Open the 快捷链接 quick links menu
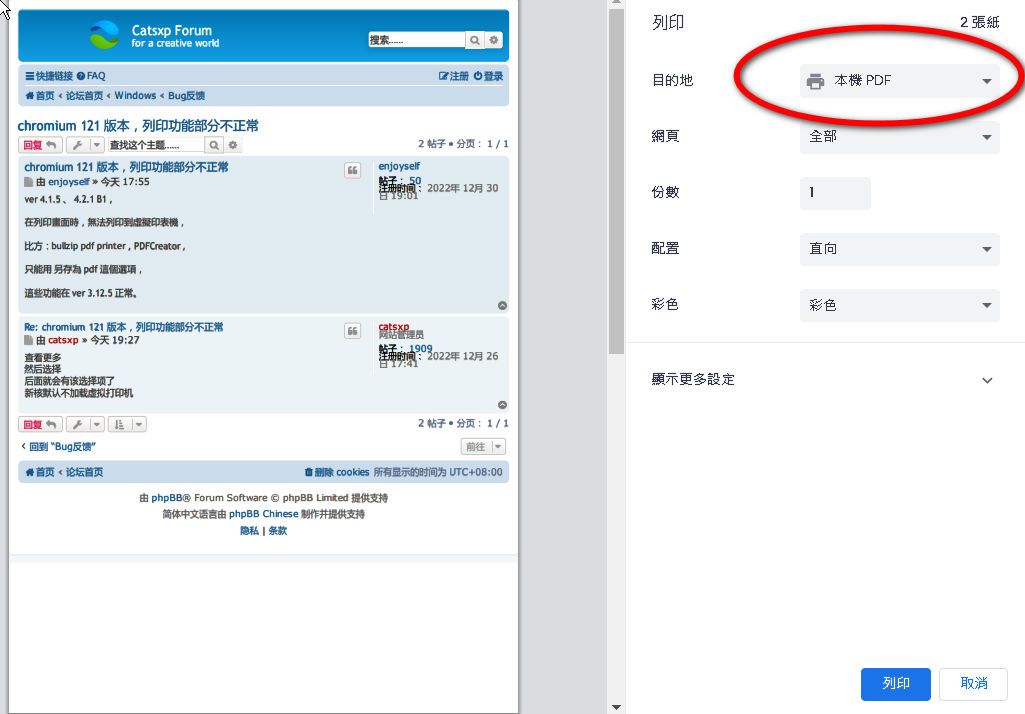 point(49,76)
